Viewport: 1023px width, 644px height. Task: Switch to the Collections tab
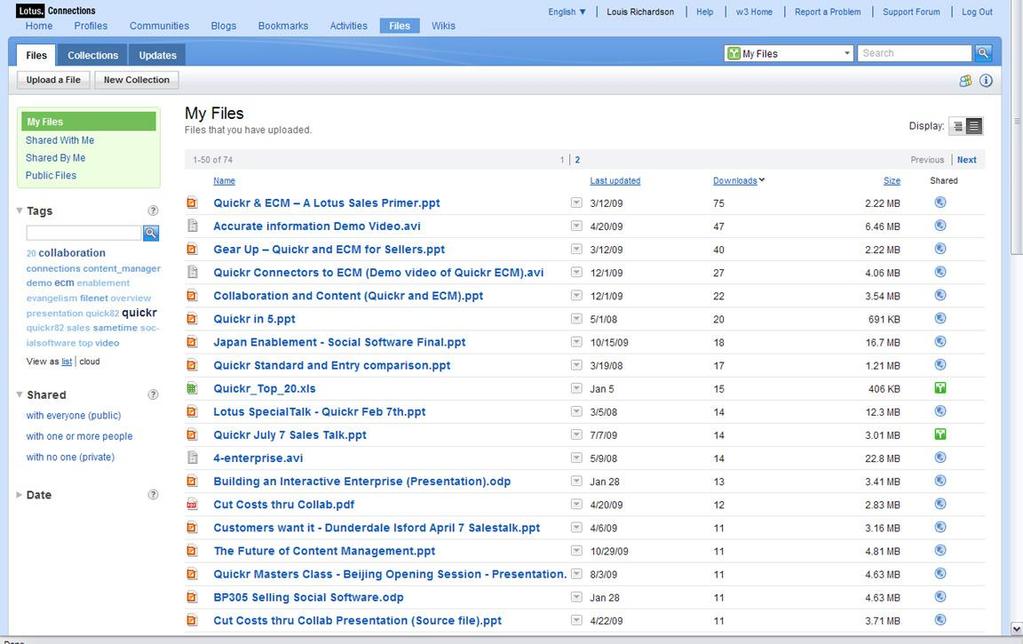click(93, 55)
